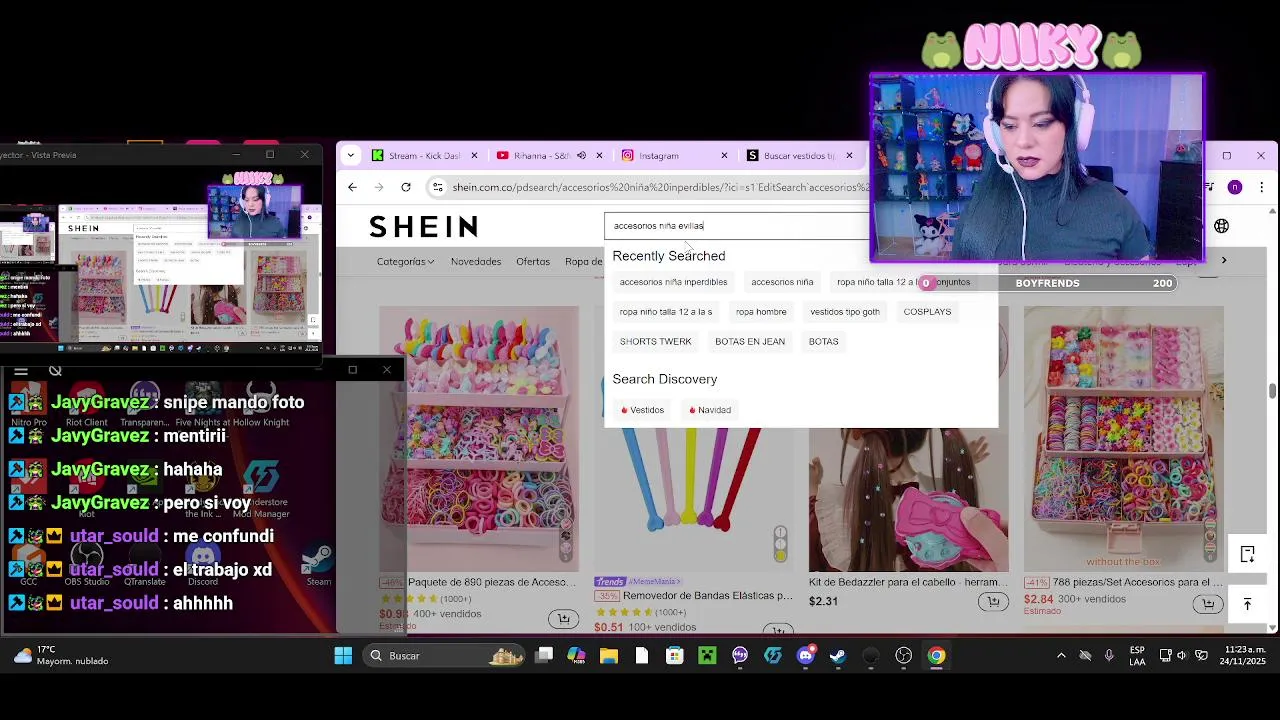Select recent search ropa hombre

(761, 312)
